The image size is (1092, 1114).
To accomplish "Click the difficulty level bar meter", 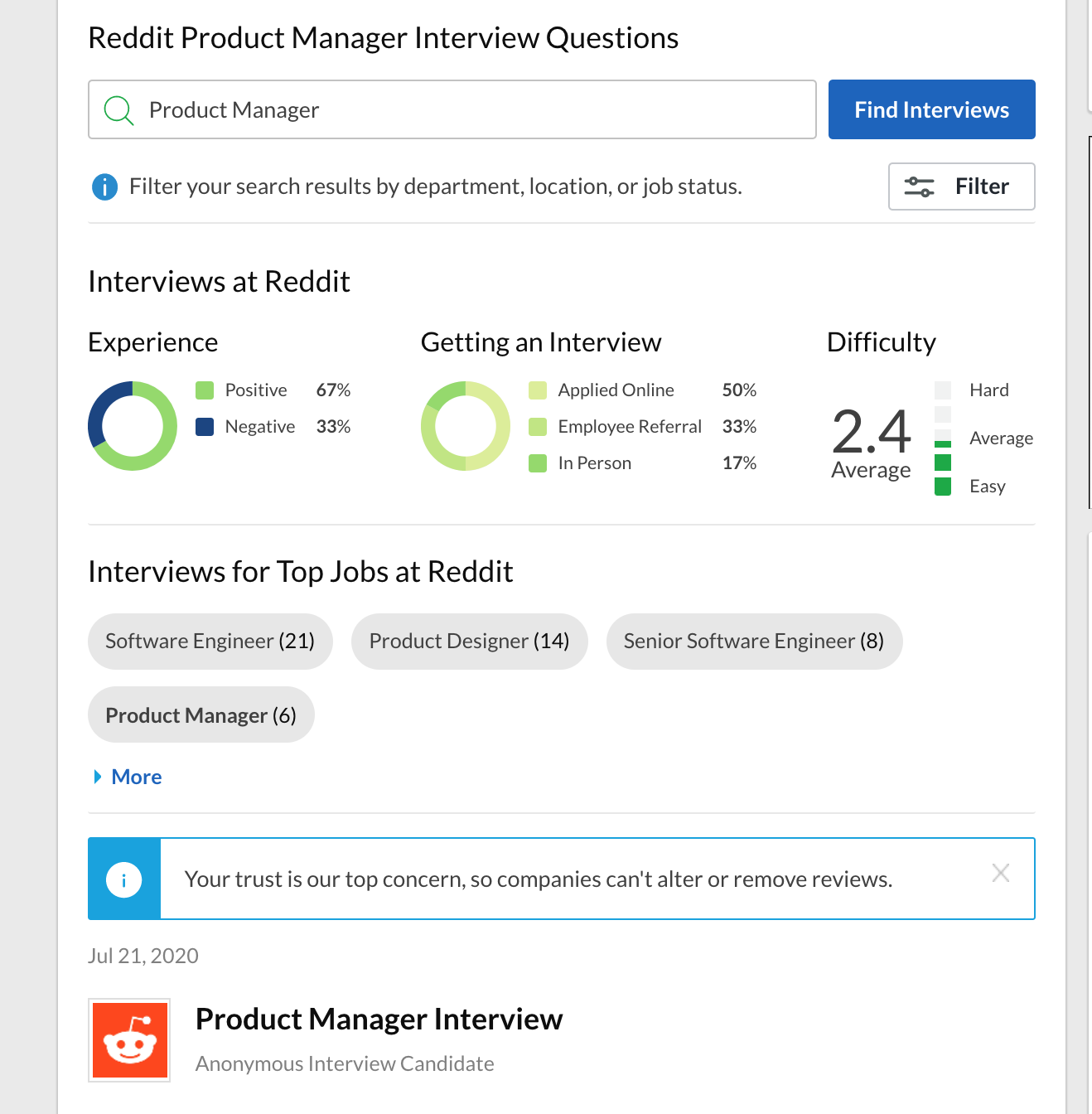I will click(943, 438).
